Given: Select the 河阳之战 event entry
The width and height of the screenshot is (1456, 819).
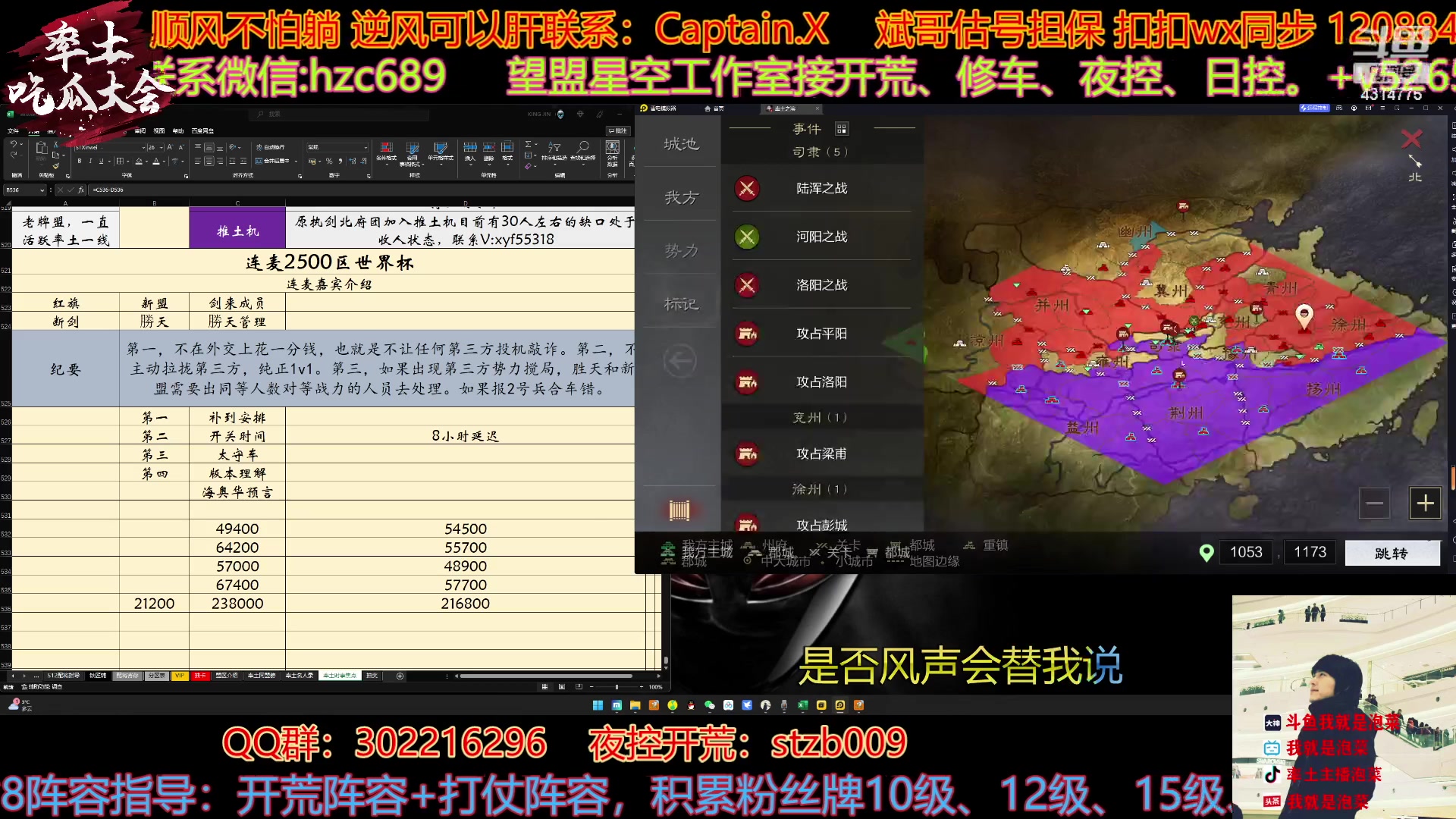Looking at the screenshot, I should point(822,237).
